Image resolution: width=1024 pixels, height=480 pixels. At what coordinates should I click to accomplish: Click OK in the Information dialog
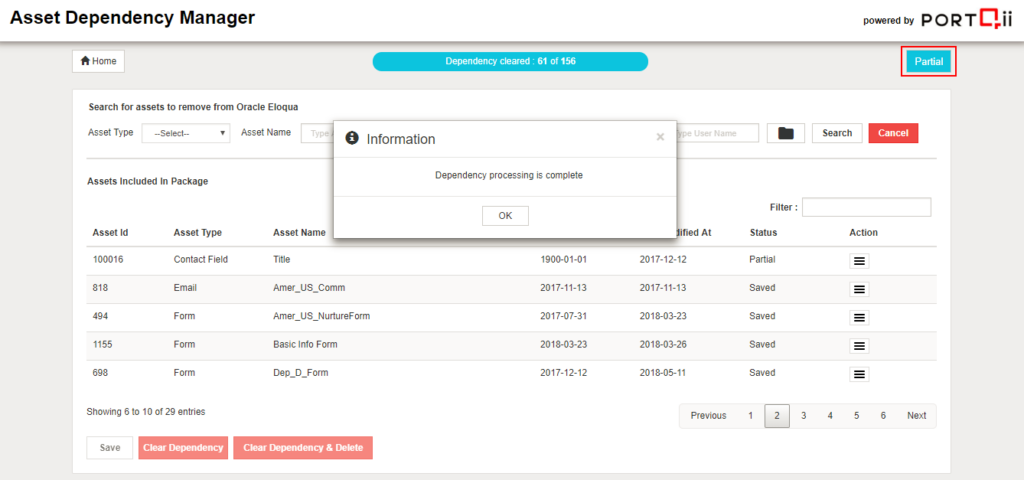click(505, 216)
